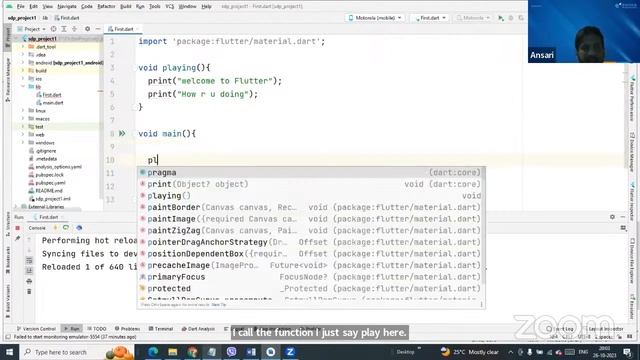Choose paintBorder completion suggestion
The width and height of the screenshot is (640, 360).
pos(311,207)
